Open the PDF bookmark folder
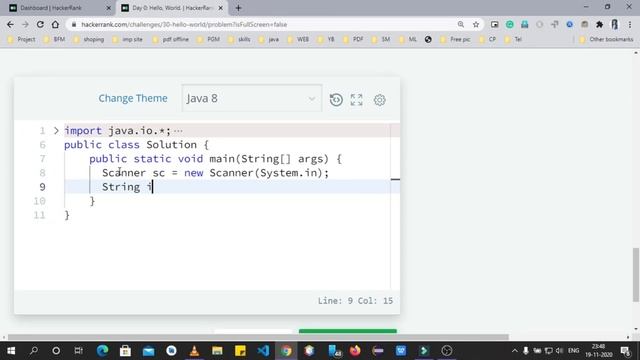The image size is (640, 360). [353, 39]
